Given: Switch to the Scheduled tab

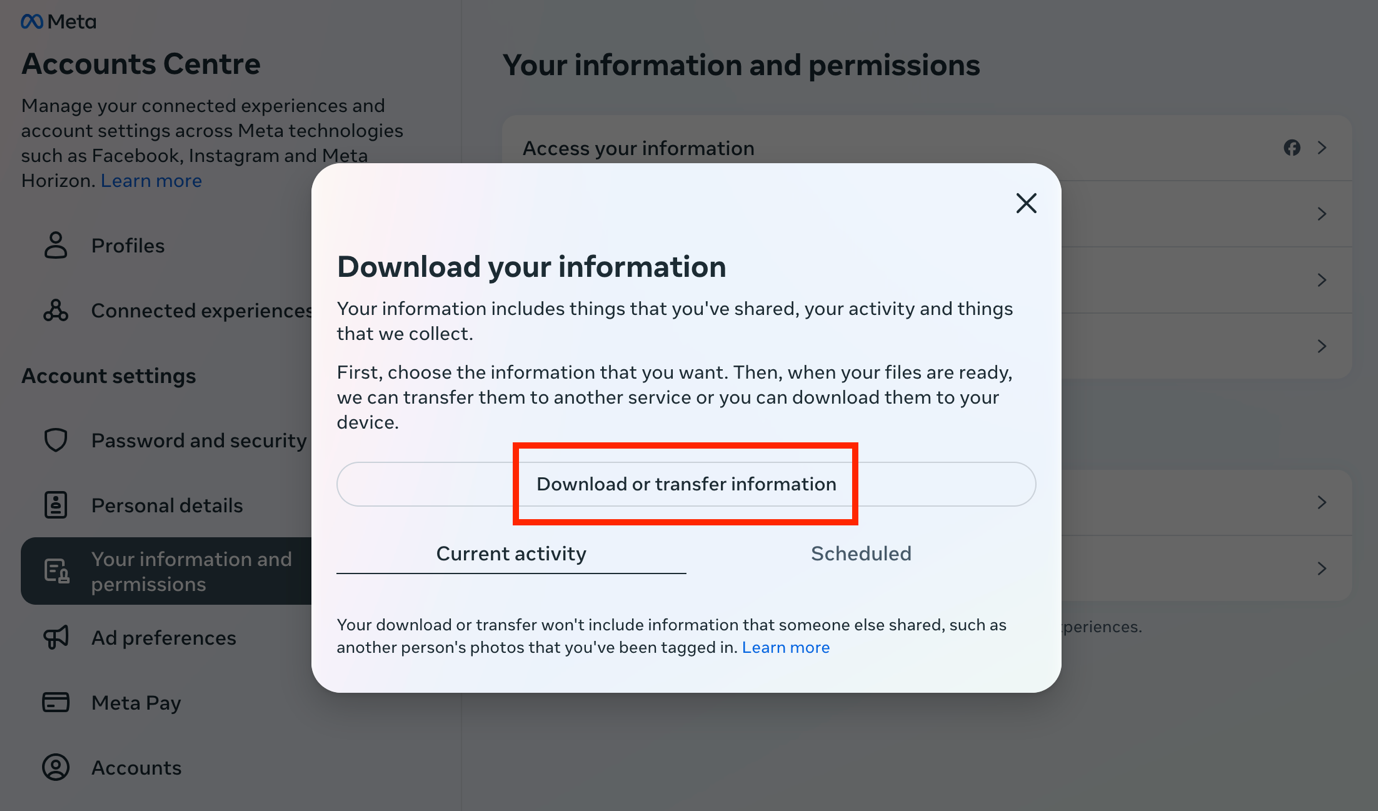Looking at the screenshot, I should [861, 553].
